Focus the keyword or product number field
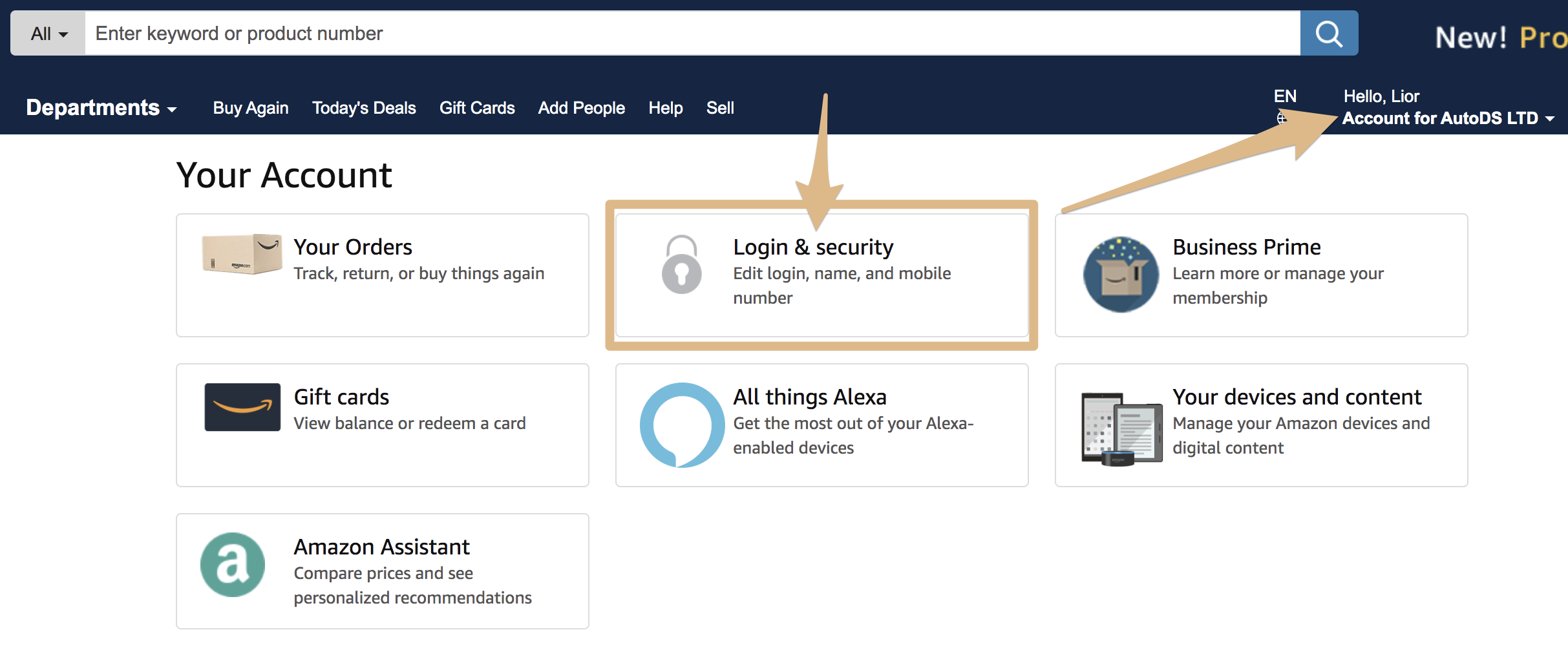 pyautogui.click(x=692, y=33)
